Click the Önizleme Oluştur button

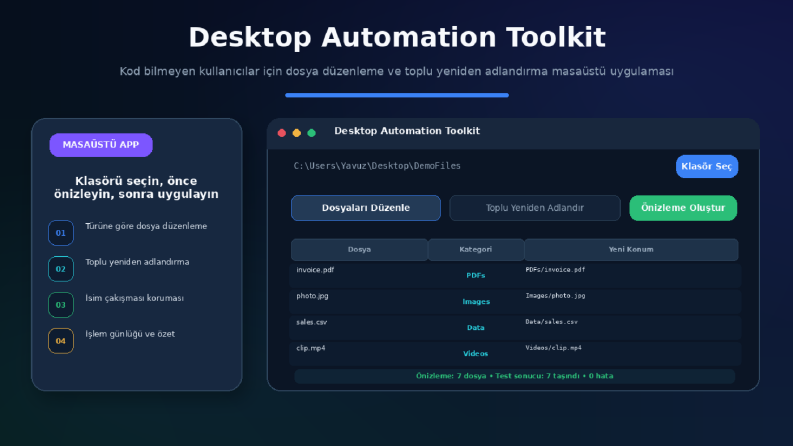tap(683, 208)
